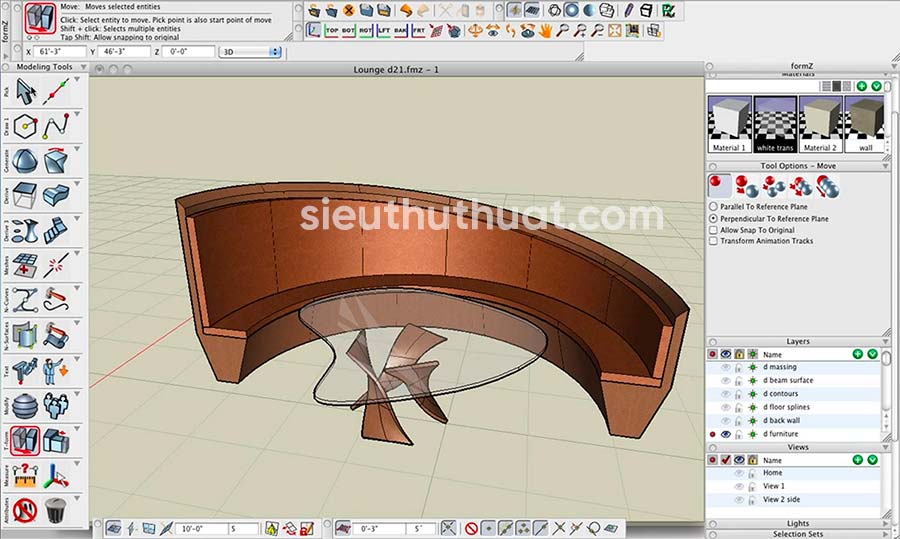Expand the Selection Sets panel
This screenshot has width=900, height=539.
click(x=886, y=534)
